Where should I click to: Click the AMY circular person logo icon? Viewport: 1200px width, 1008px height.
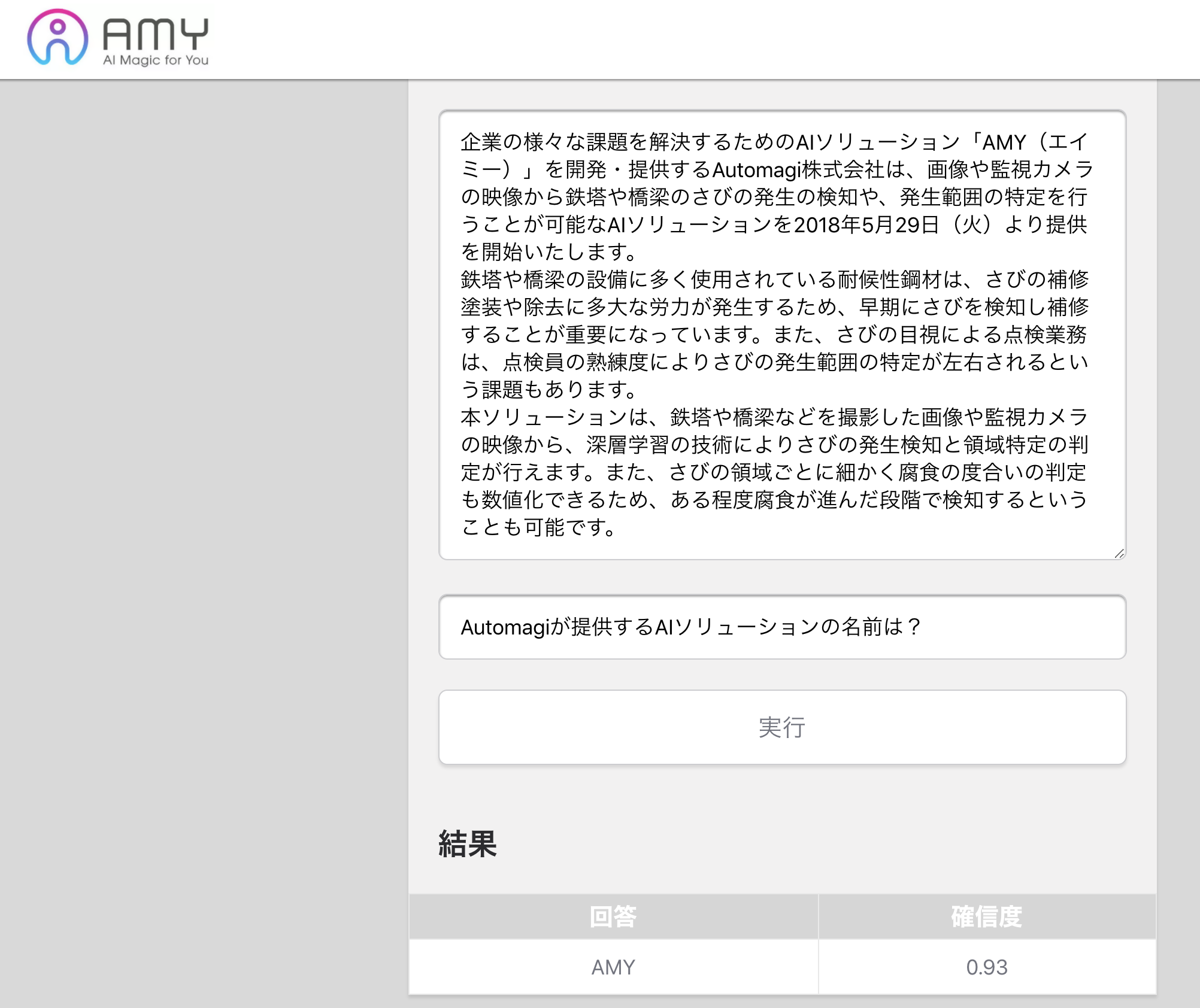tap(57, 37)
